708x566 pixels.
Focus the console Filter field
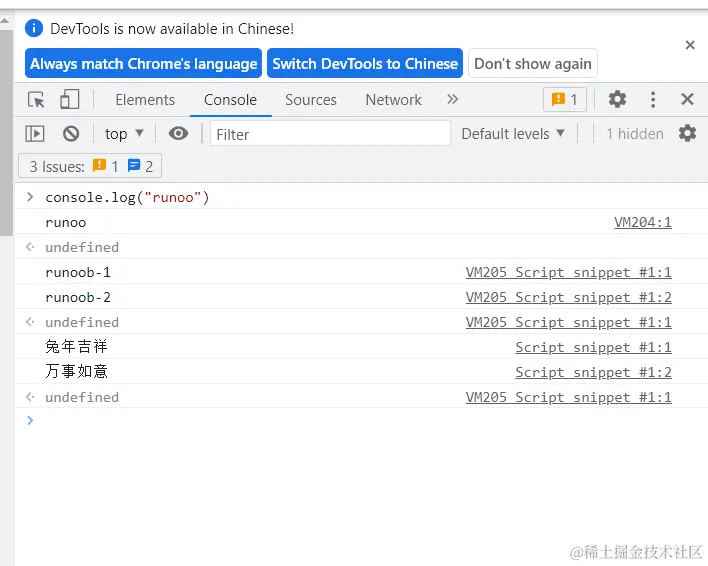coord(330,134)
